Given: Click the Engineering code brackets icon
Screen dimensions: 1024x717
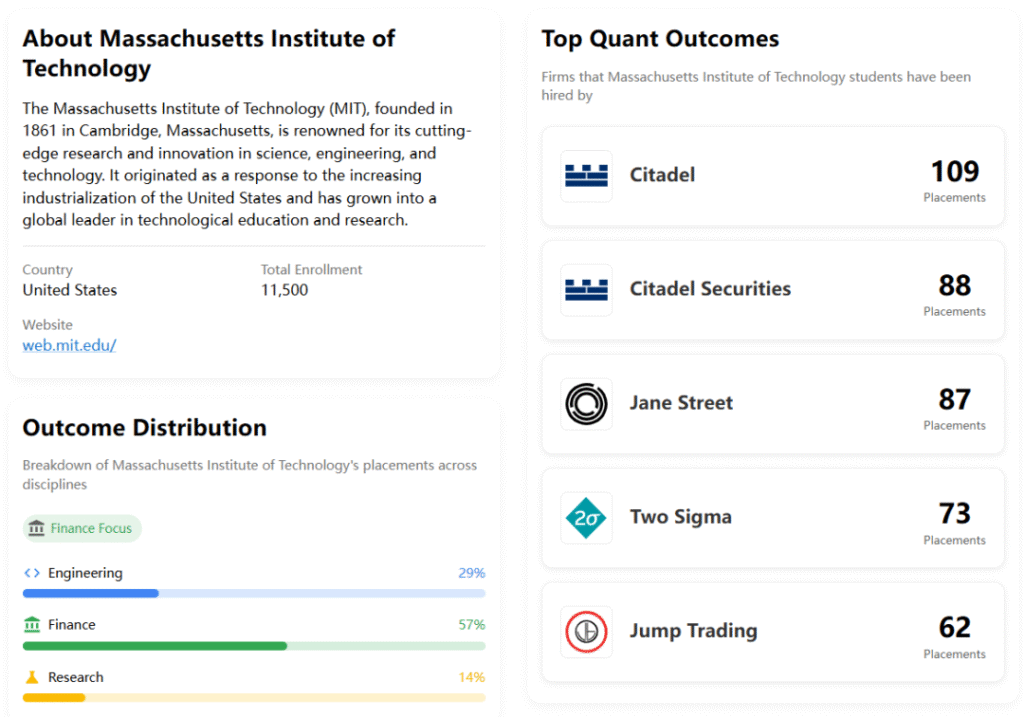Looking at the screenshot, I should 32,573.
